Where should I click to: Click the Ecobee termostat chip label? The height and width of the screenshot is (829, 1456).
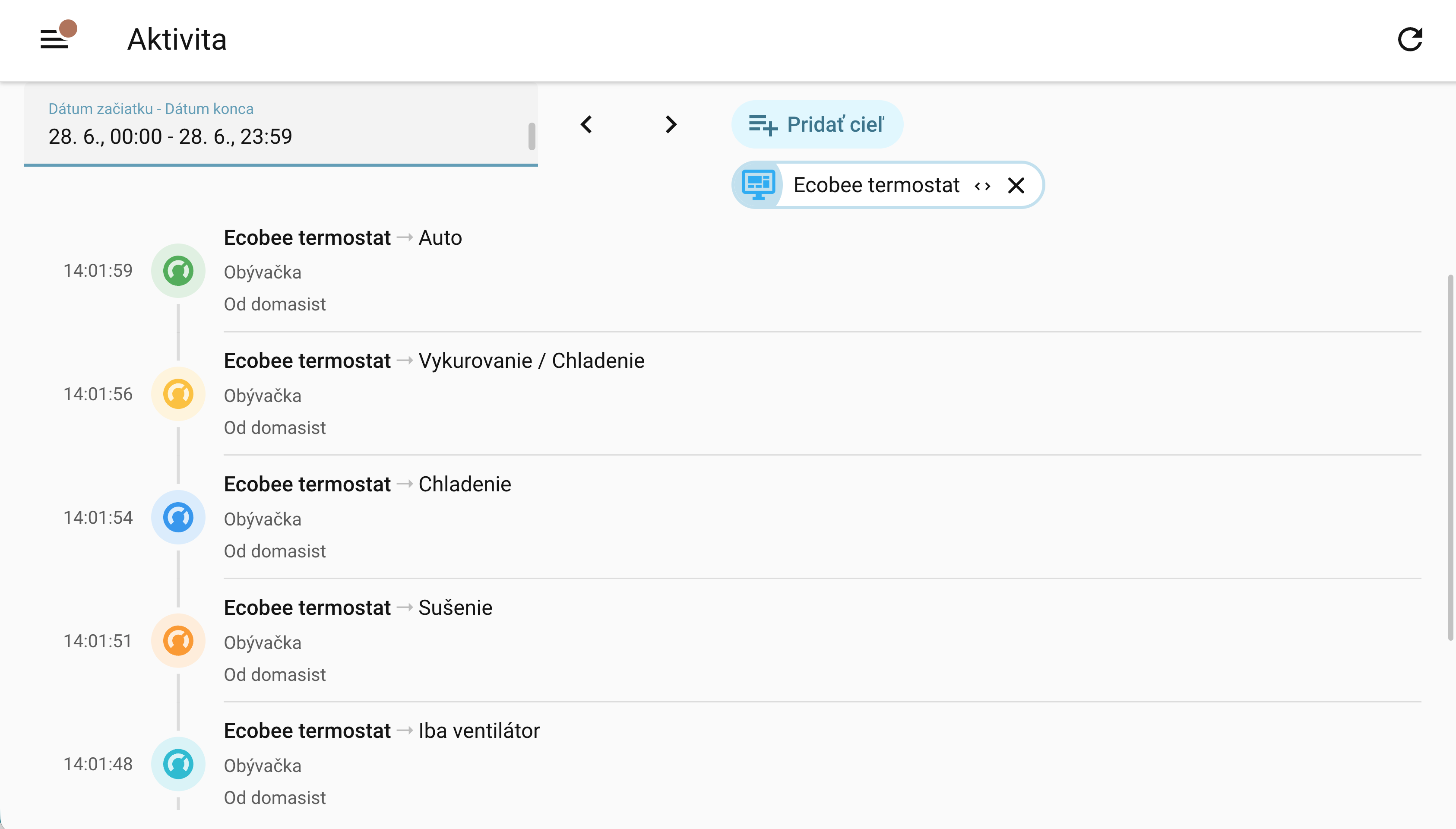[877, 185]
